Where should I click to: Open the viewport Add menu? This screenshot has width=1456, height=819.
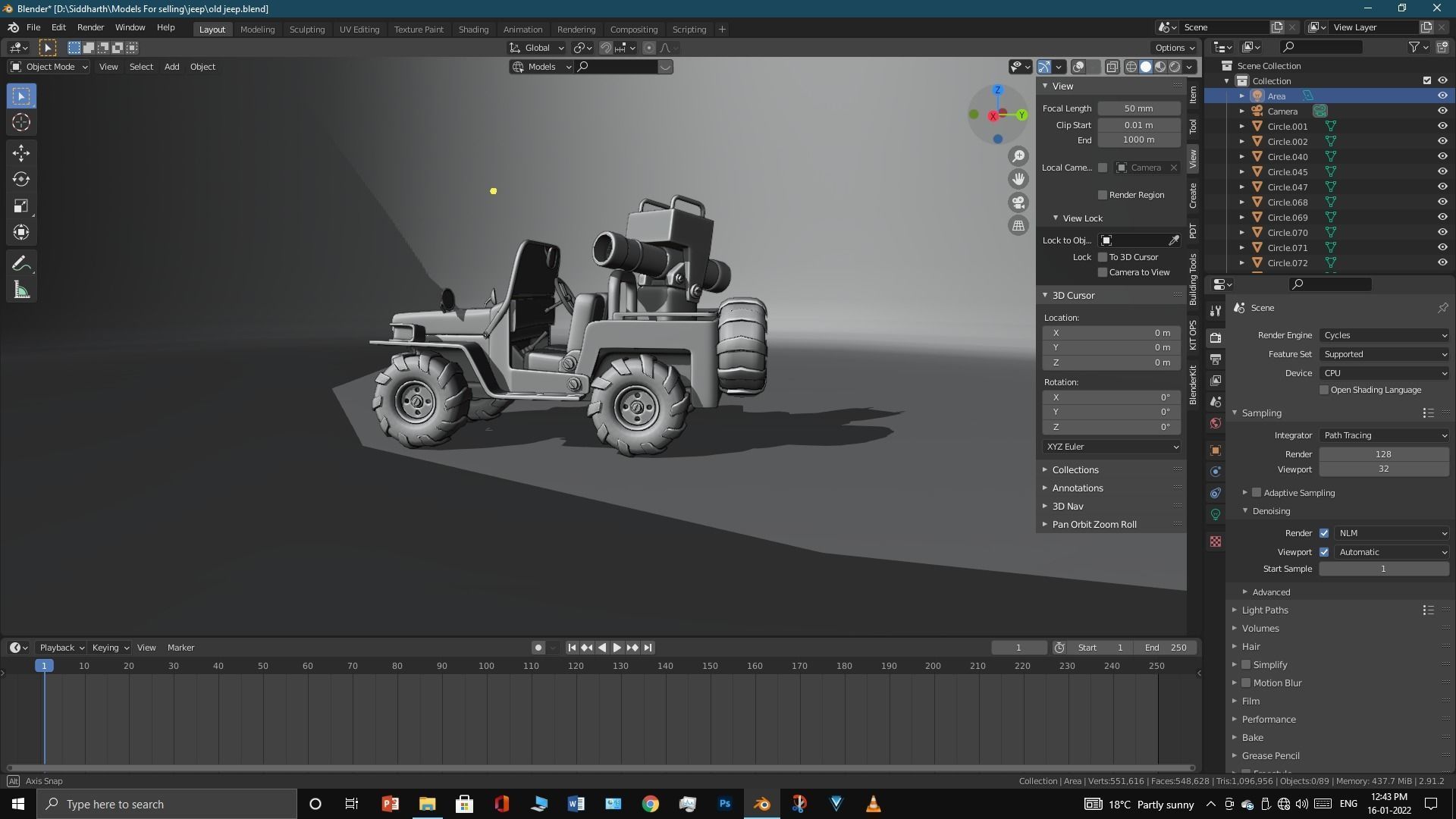coord(171,67)
